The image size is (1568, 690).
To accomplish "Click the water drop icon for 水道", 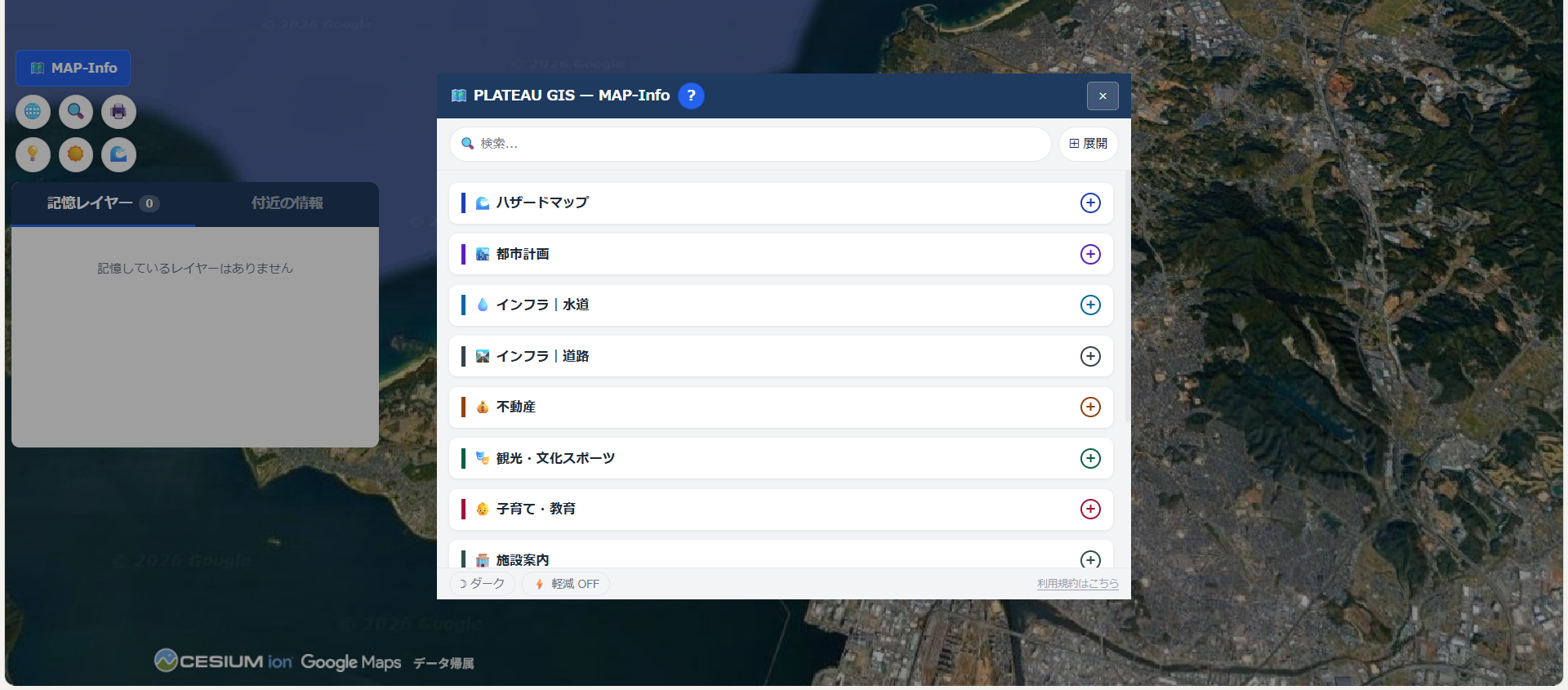I will click(483, 305).
